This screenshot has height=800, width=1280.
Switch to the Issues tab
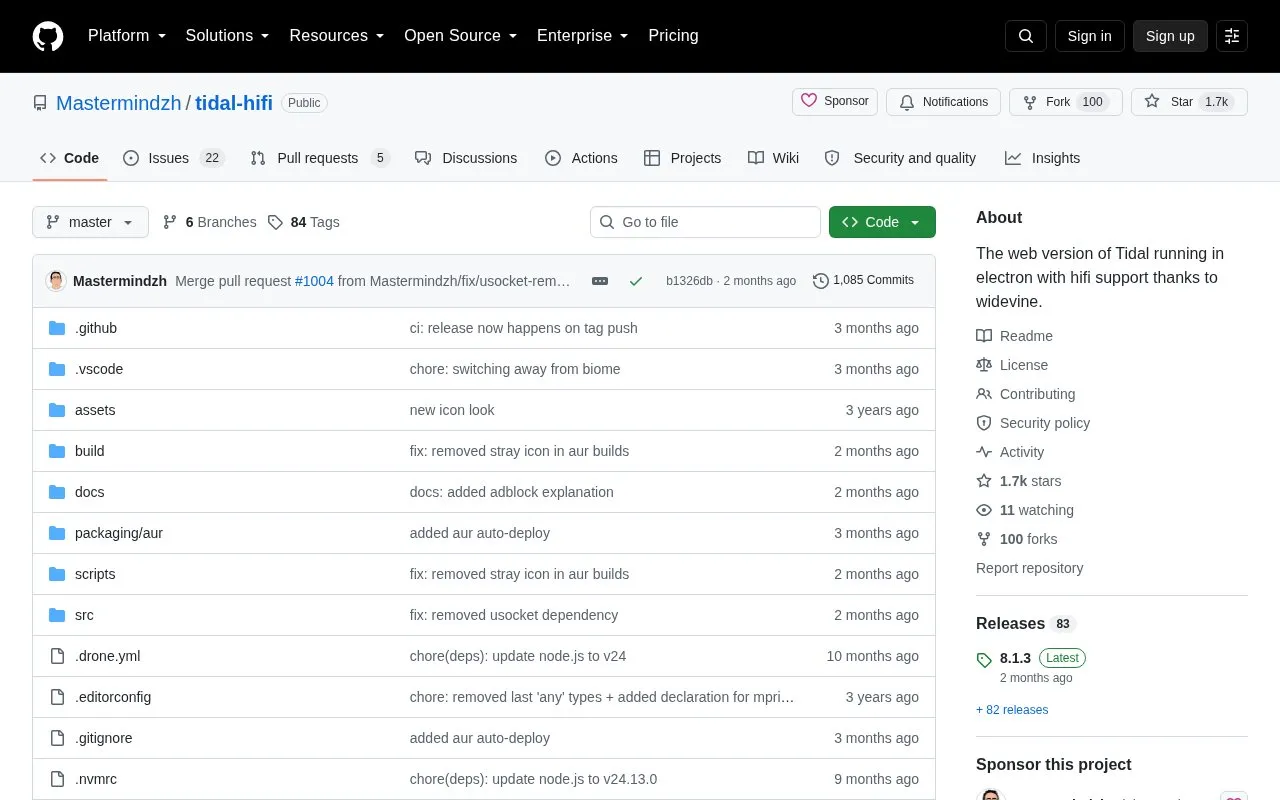(174, 158)
